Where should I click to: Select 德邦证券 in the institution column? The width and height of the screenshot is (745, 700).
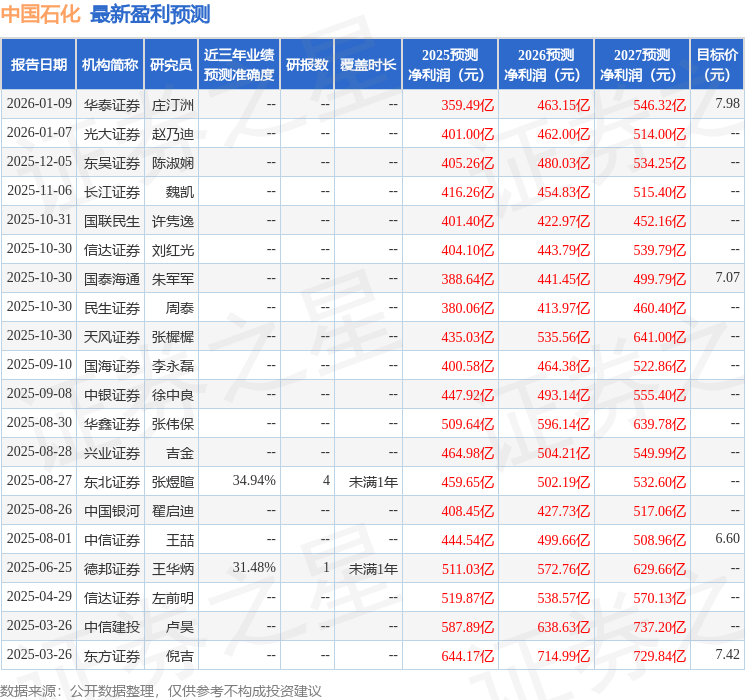coord(111,569)
